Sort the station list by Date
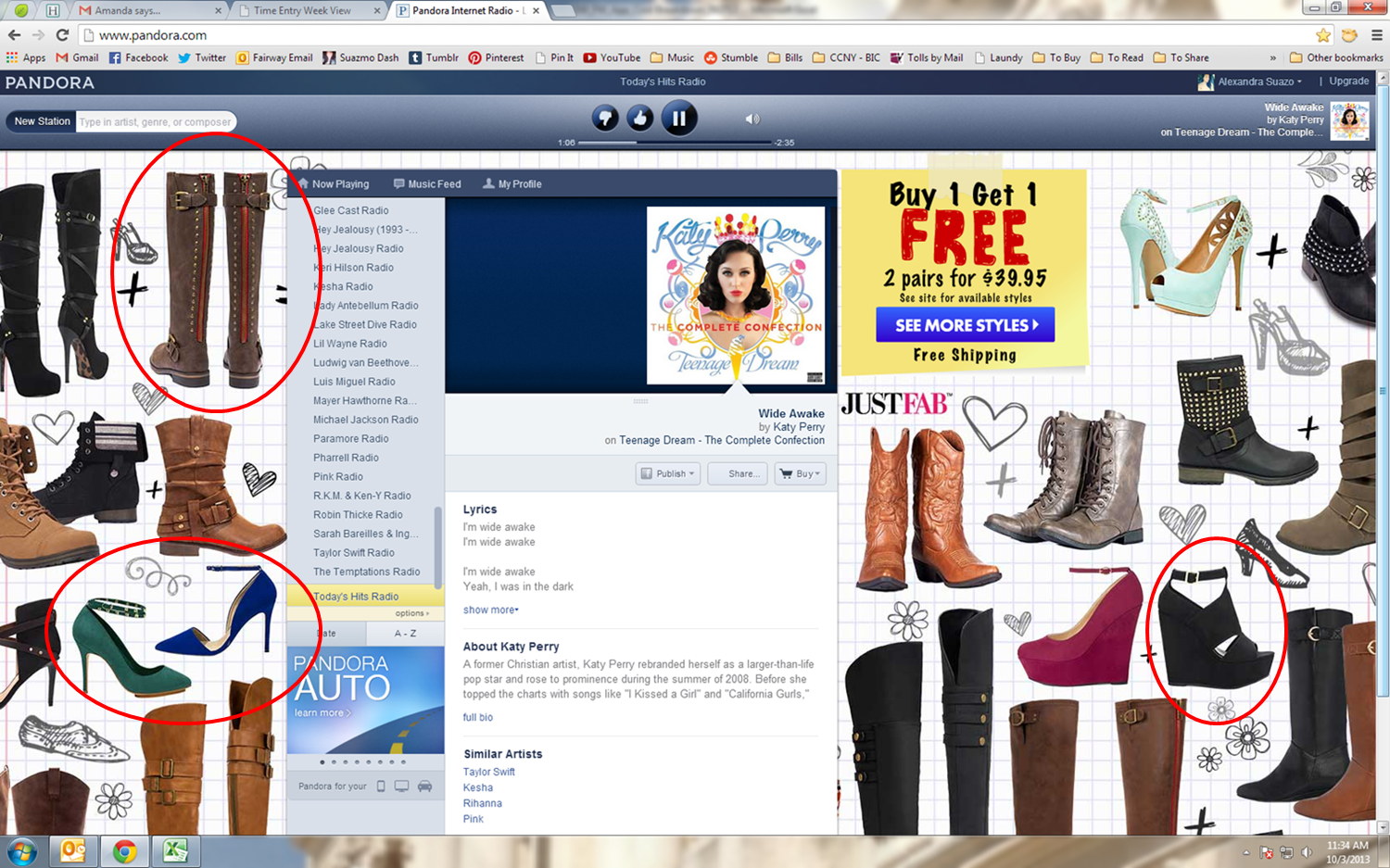This screenshot has width=1390, height=868. 327,634
